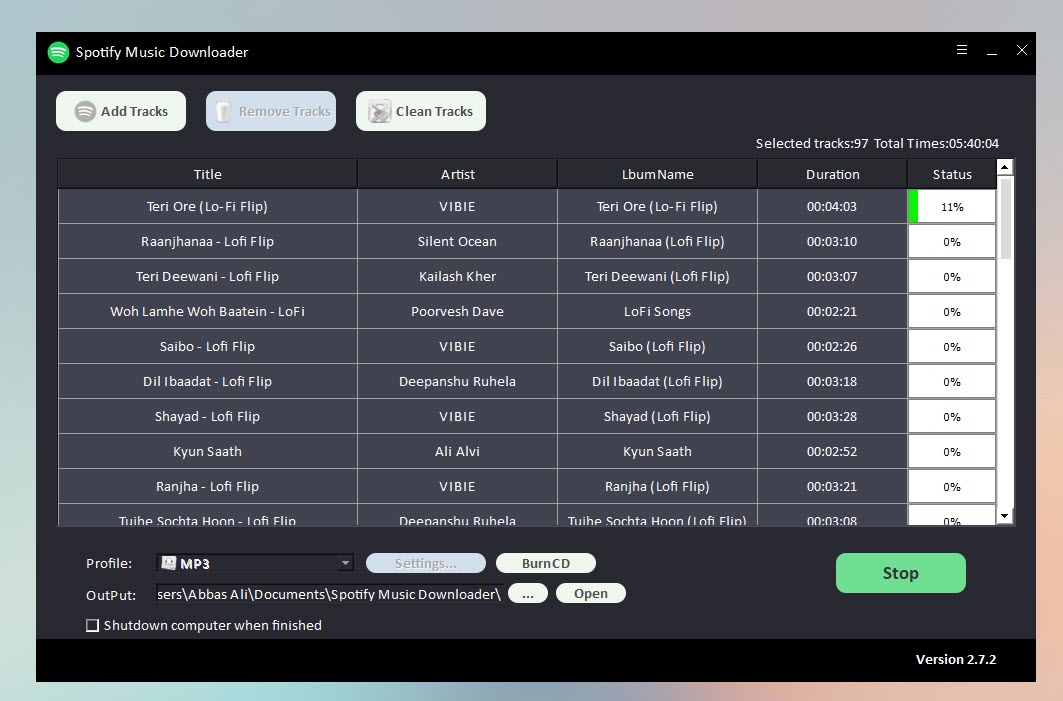Click the Status column header
This screenshot has height=701, width=1063.
(x=952, y=174)
